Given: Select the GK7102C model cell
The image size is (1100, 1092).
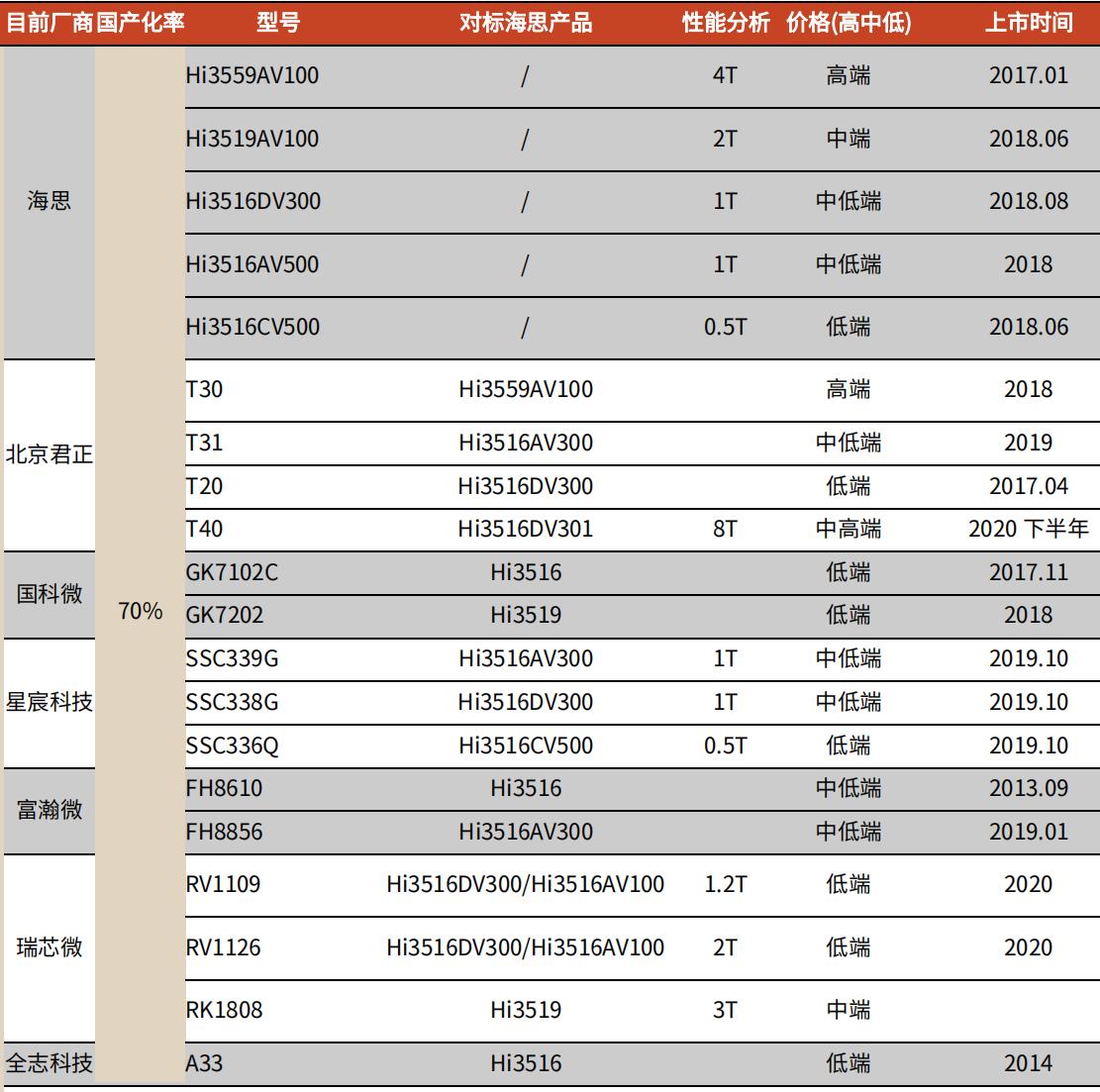Looking at the screenshot, I should click(x=232, y=572).
